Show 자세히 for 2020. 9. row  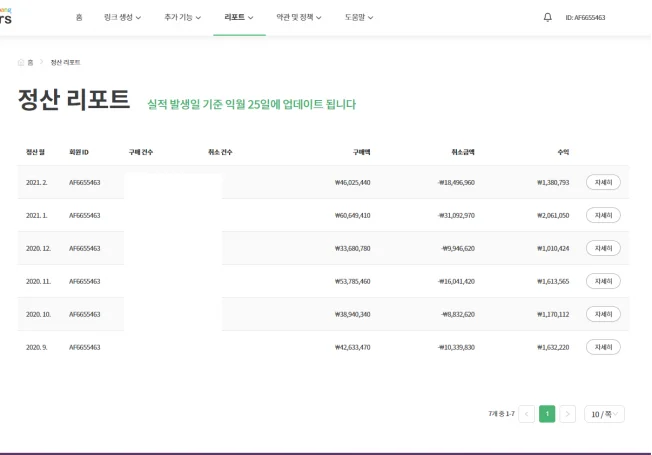(x=603, y=347)
